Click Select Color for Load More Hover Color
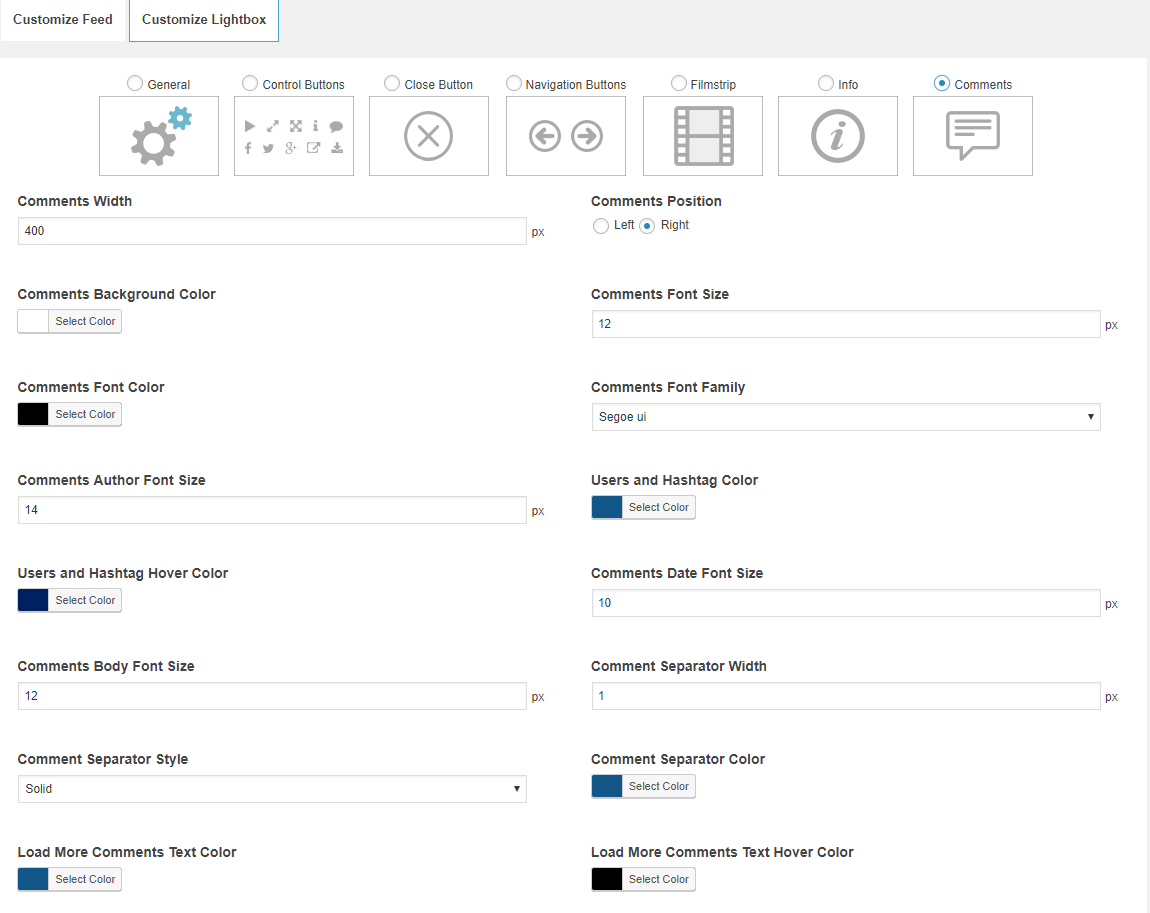Viewport: 1150px width, 913px height. (x=658, y=879)
